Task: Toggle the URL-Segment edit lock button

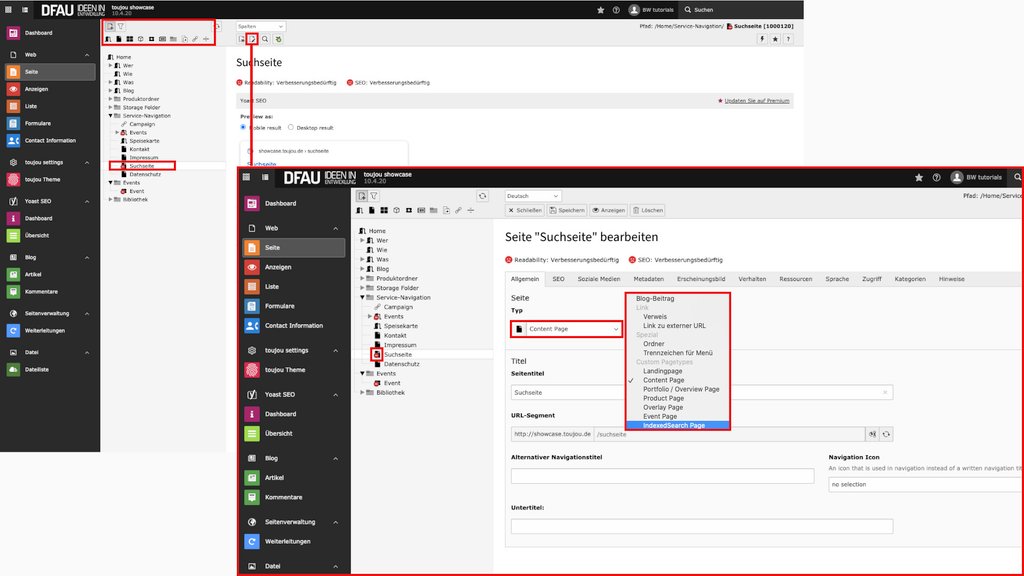Action: (872, 434)
